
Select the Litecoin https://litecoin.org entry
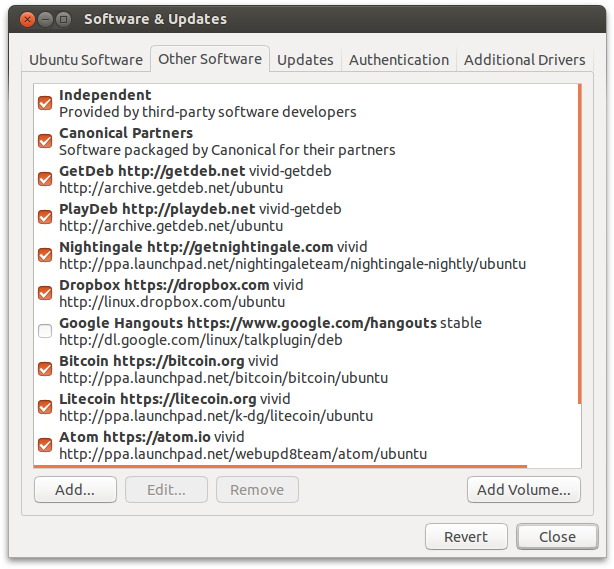click(x=216, y=407)
